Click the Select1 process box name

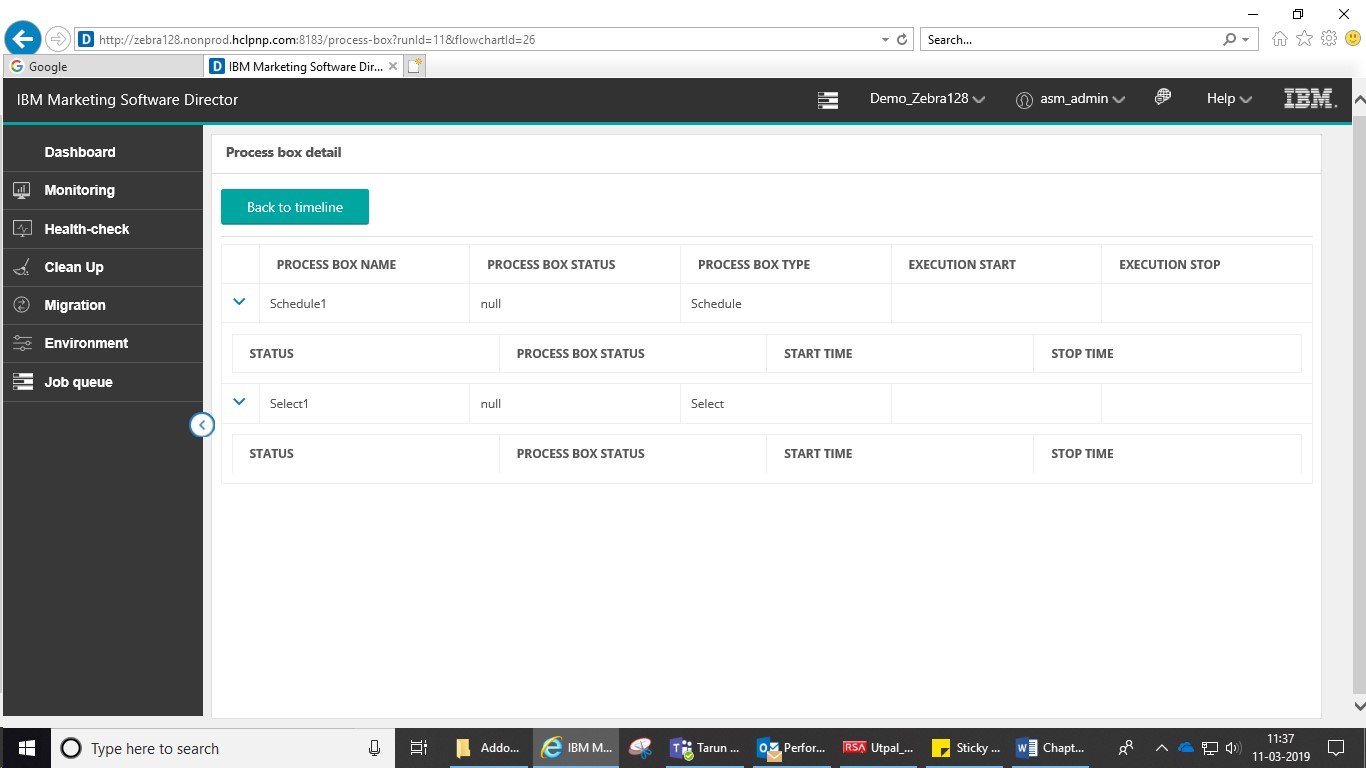(289, 403)
